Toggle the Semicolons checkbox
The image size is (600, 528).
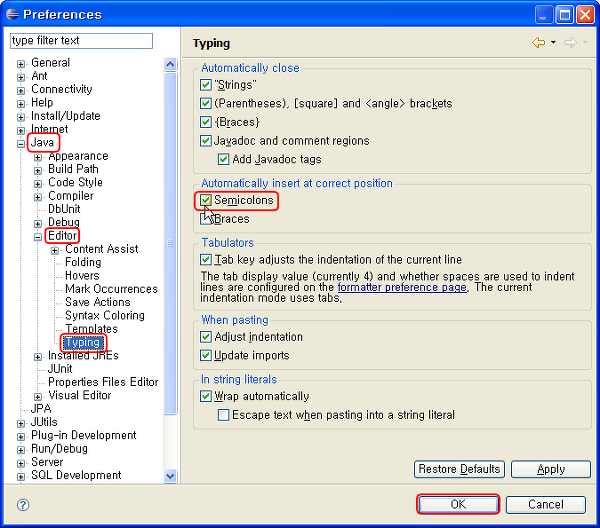(205, 200)
